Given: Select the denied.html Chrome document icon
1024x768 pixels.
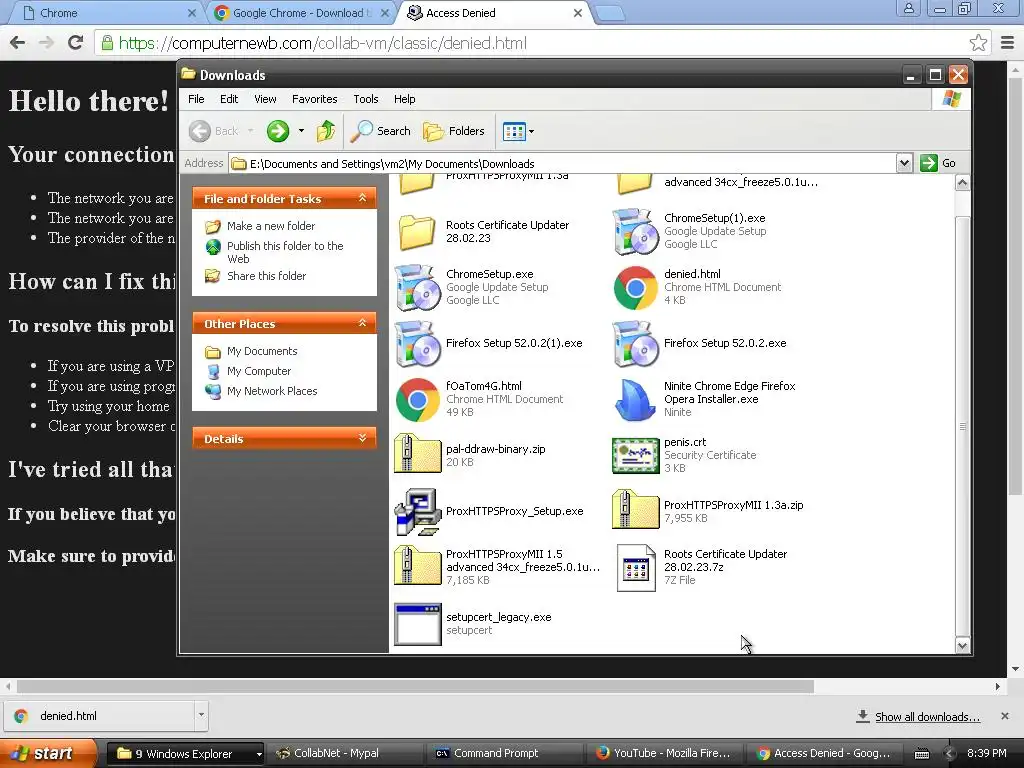Looking at the screenshot, I should 635,287.
